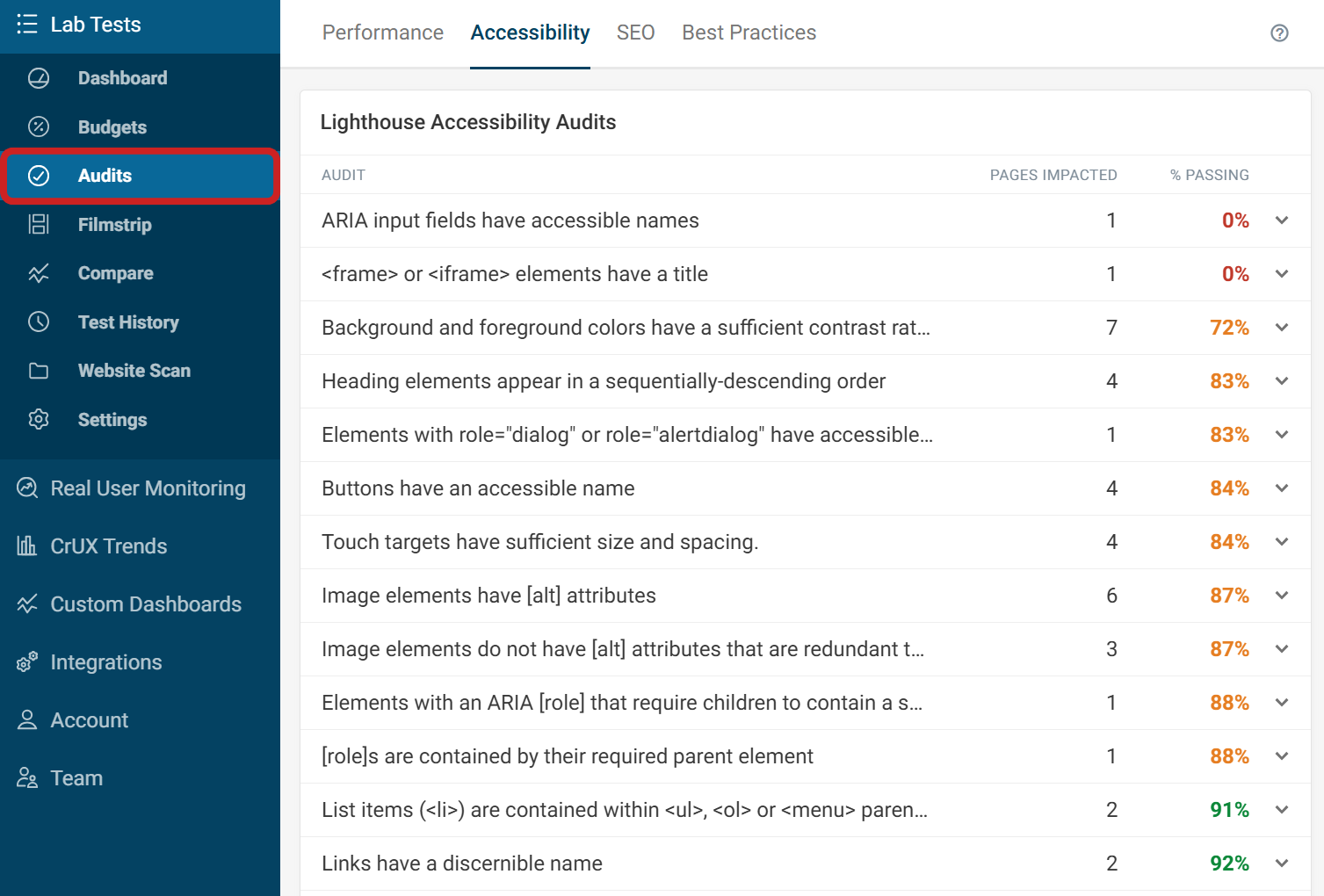Expand Links have a discernible name chevron

tap(1282, 863)
